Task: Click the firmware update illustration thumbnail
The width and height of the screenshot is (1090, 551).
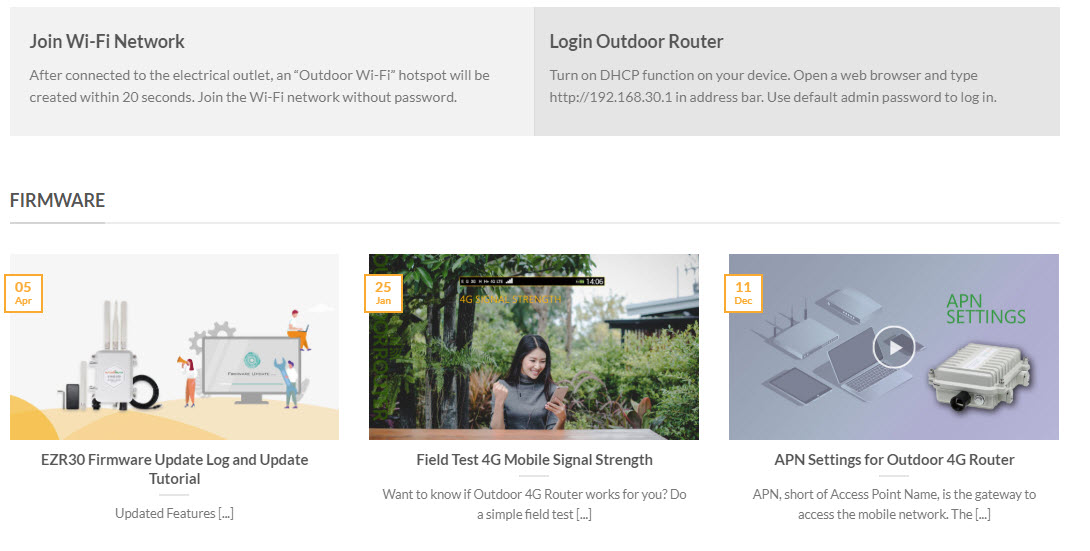Action: coord(174,347)
